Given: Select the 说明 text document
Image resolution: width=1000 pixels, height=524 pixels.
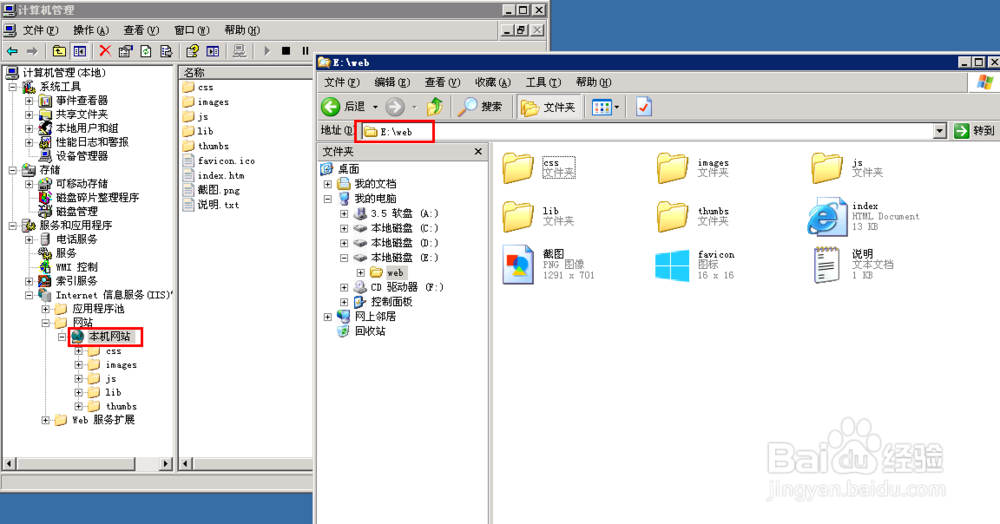Looking at the screenshot, I should point(853,265).
